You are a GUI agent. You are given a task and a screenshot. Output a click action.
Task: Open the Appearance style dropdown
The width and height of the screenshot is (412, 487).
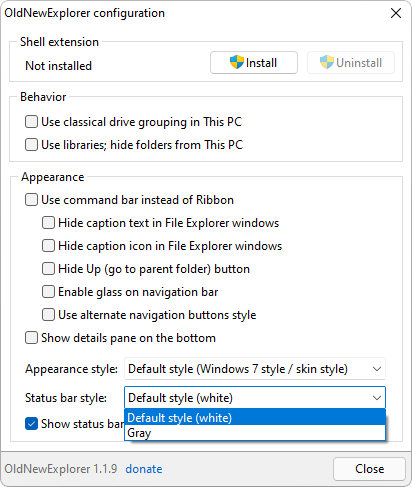[x=255, y=369]
